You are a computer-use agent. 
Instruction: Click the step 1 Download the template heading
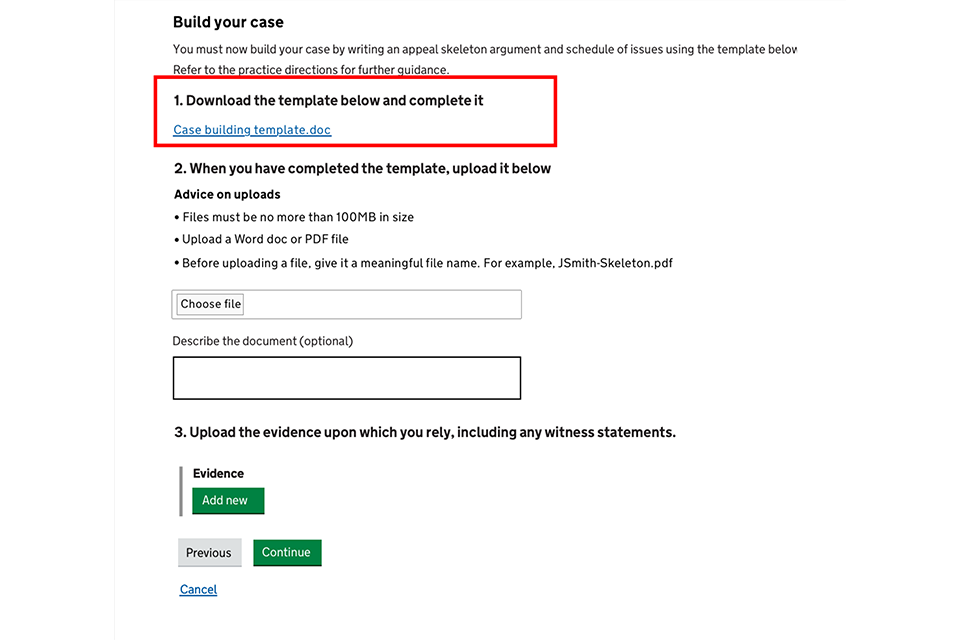tap(329, 100)
